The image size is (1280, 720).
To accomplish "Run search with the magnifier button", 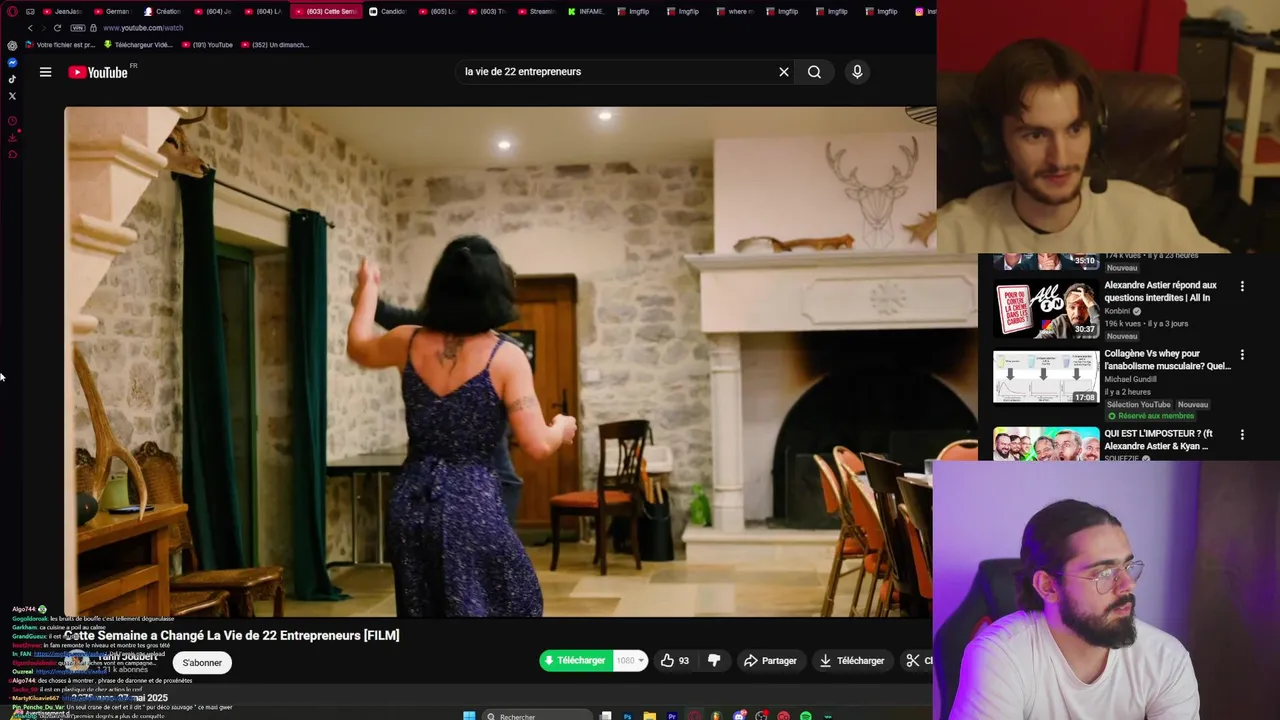I will 814,72.
